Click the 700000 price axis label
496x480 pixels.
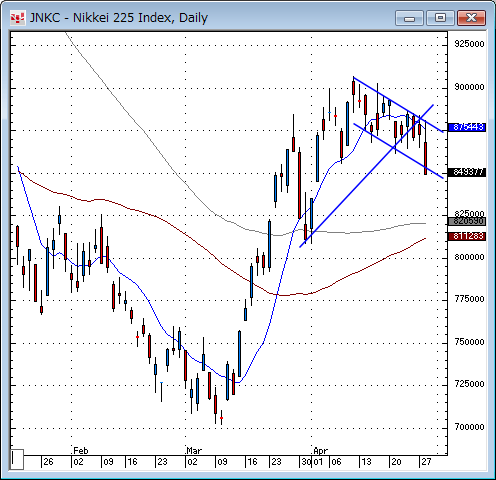click(469, 427)
